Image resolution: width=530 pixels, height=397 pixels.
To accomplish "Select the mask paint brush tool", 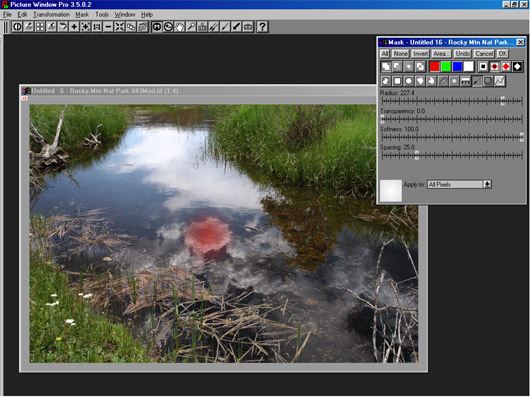I will click(x=477, y=81).
